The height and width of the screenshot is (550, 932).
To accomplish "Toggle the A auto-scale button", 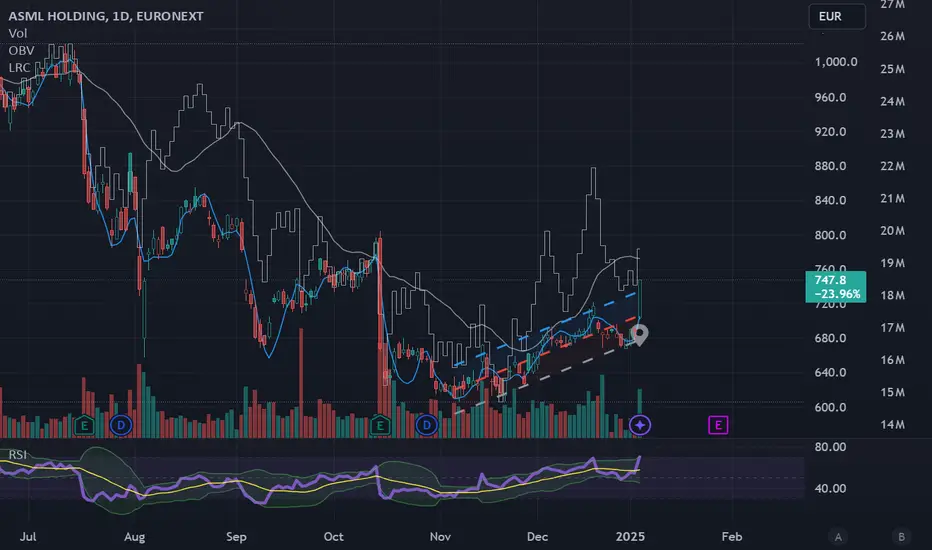I will [838, 537].
